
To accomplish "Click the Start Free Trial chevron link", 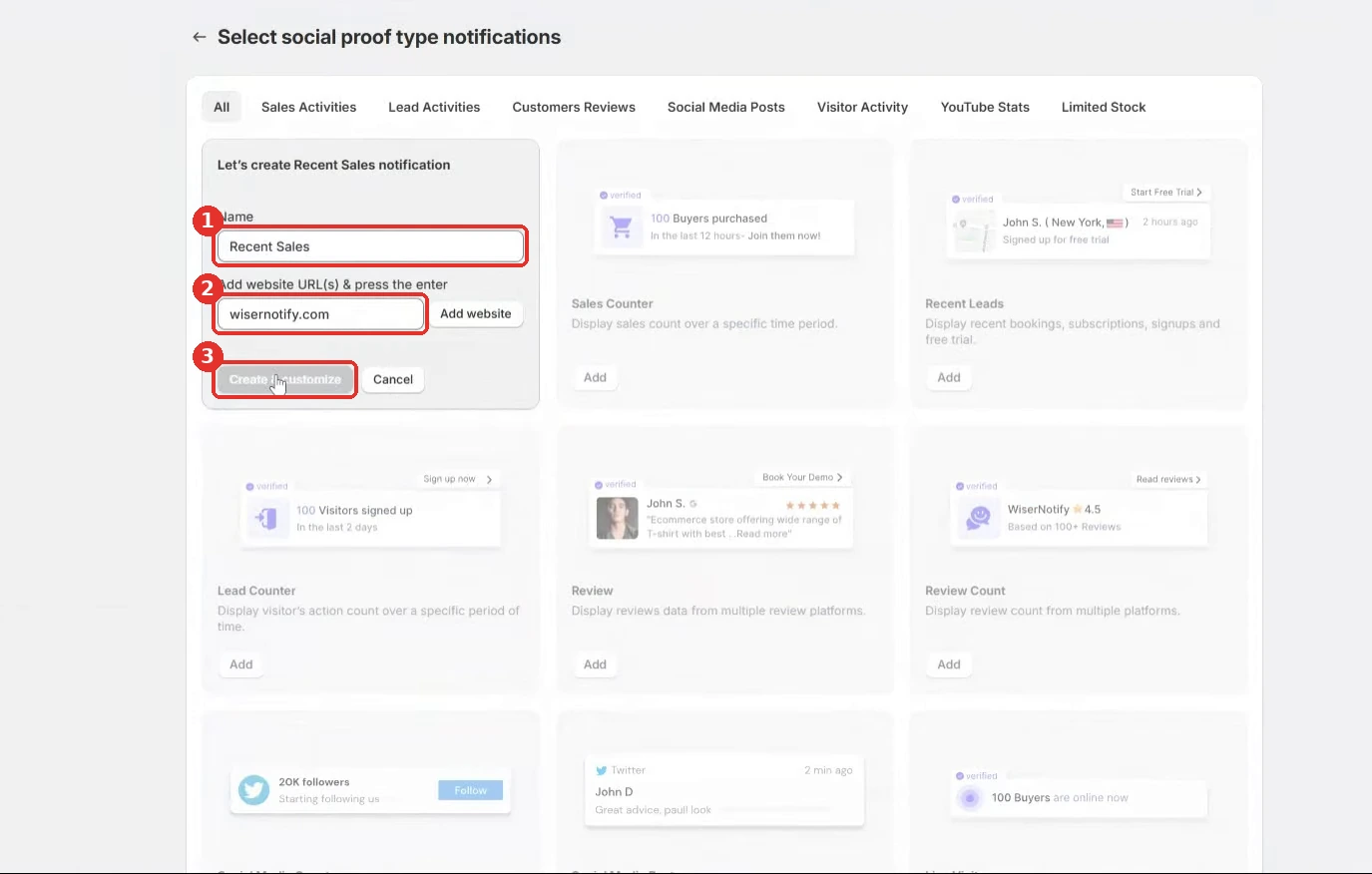I will coord(1165,192).
